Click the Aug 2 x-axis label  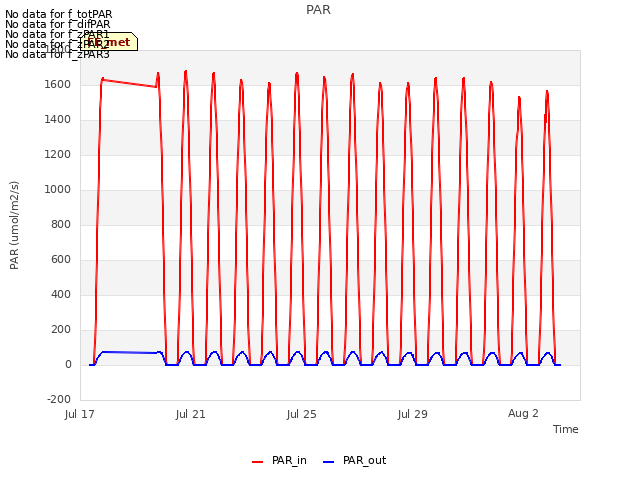523,413
